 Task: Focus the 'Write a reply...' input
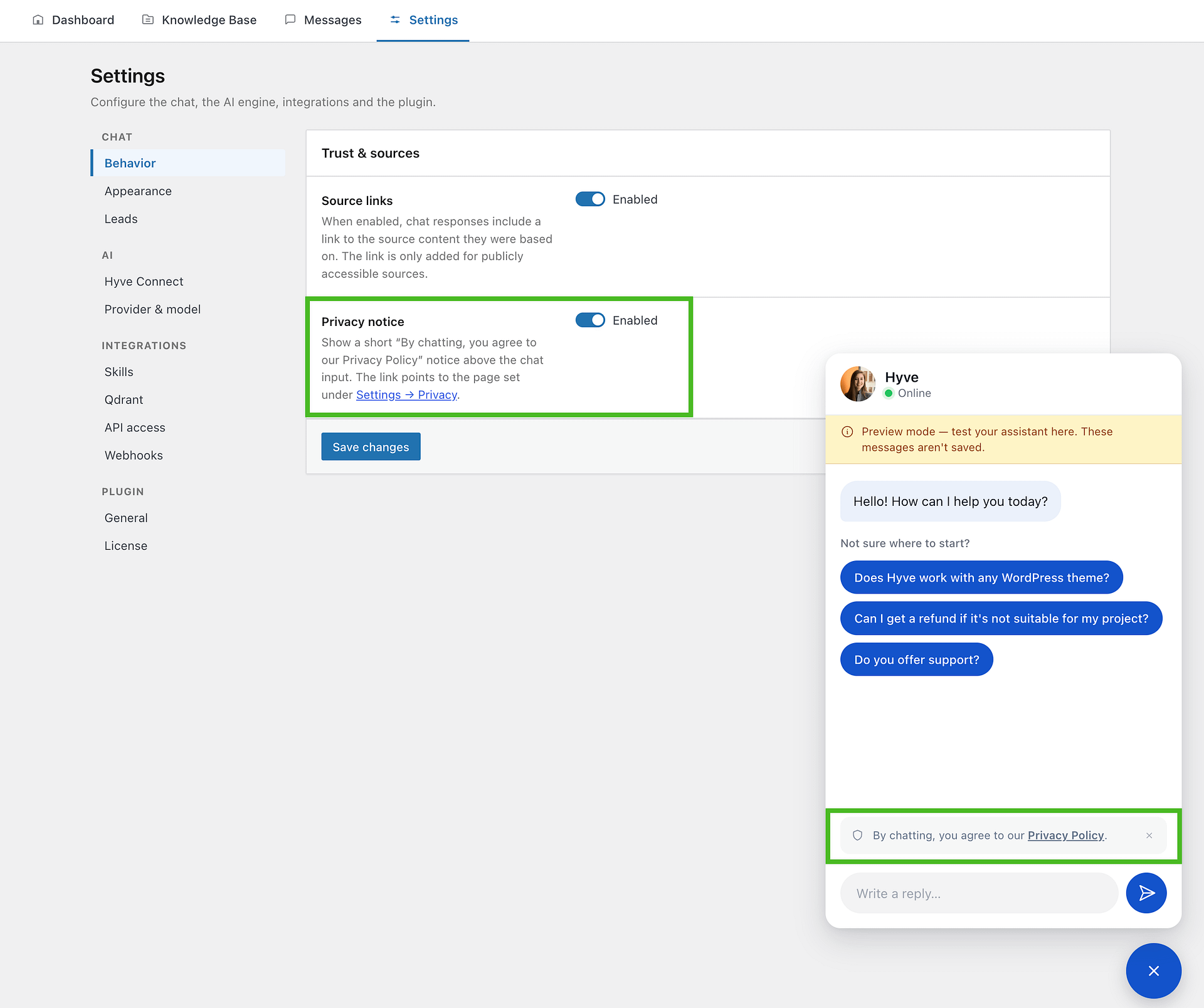click(x=979, y=893)
